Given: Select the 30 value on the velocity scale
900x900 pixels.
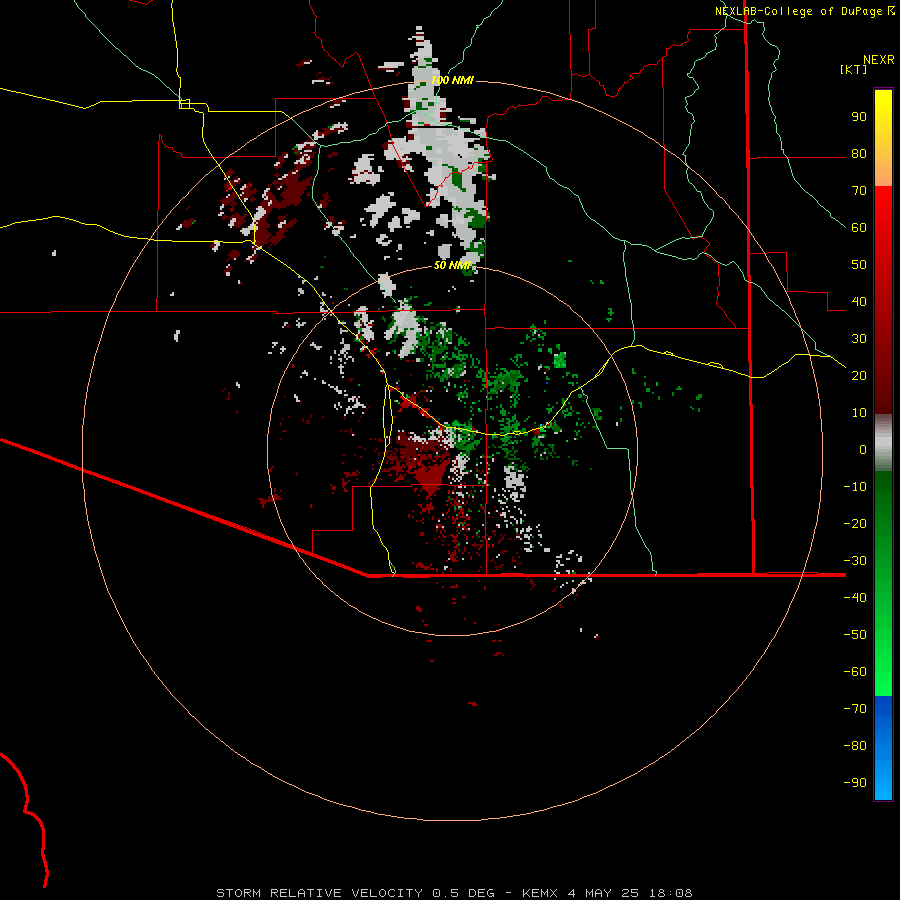Looking at the screenshot, I should click(859, 339).
